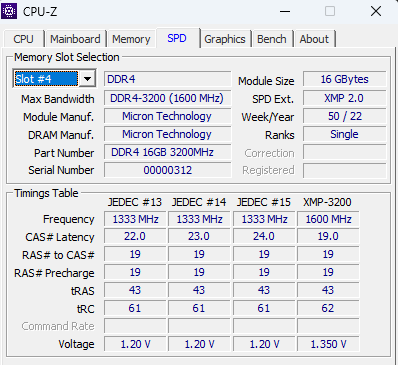Click the CPU-Z application icon in title bar
Image resolution: width=398 pixels, height=365 pixels.
(9, 11)
